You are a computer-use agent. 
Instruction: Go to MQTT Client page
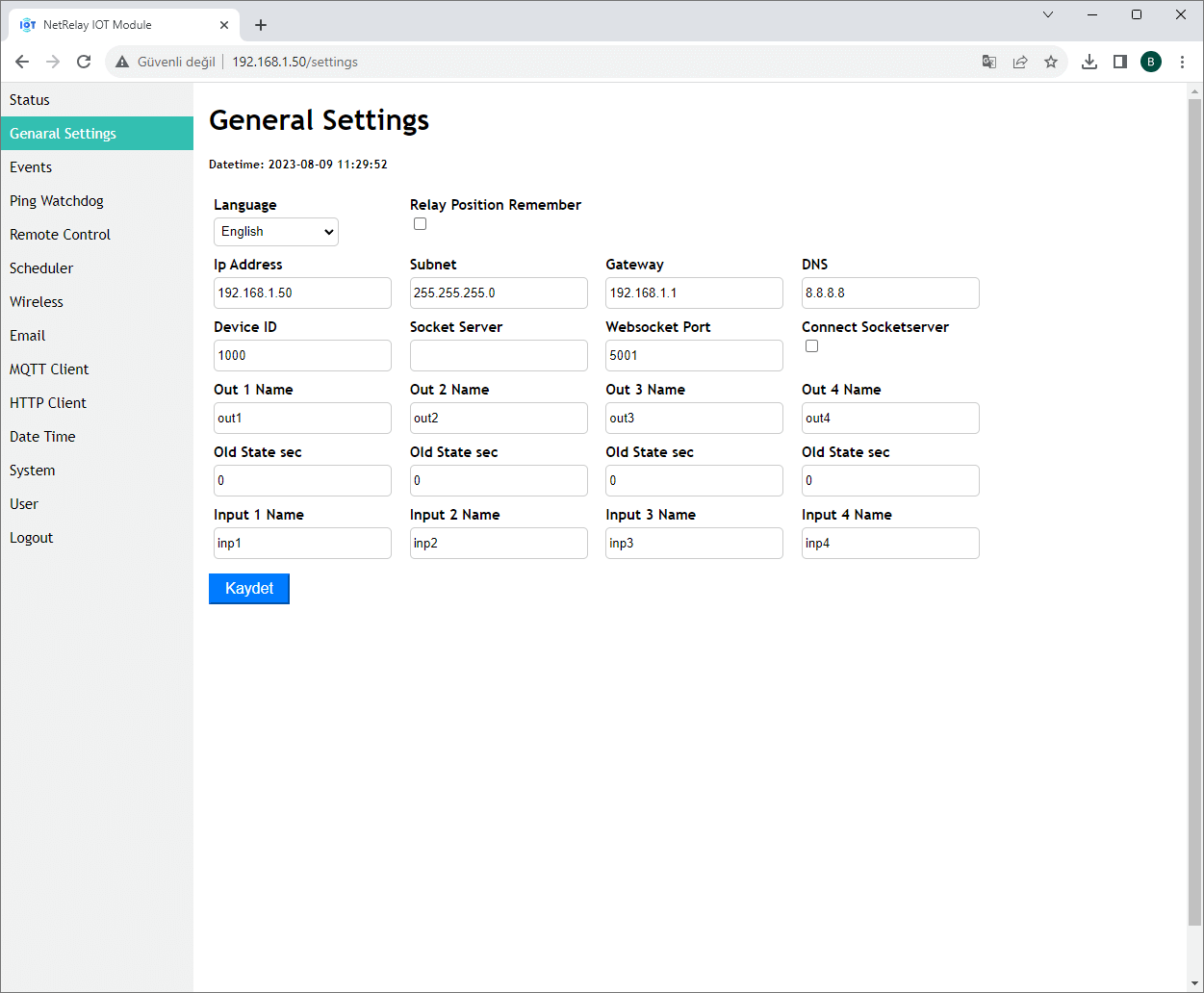click(49, 369)
